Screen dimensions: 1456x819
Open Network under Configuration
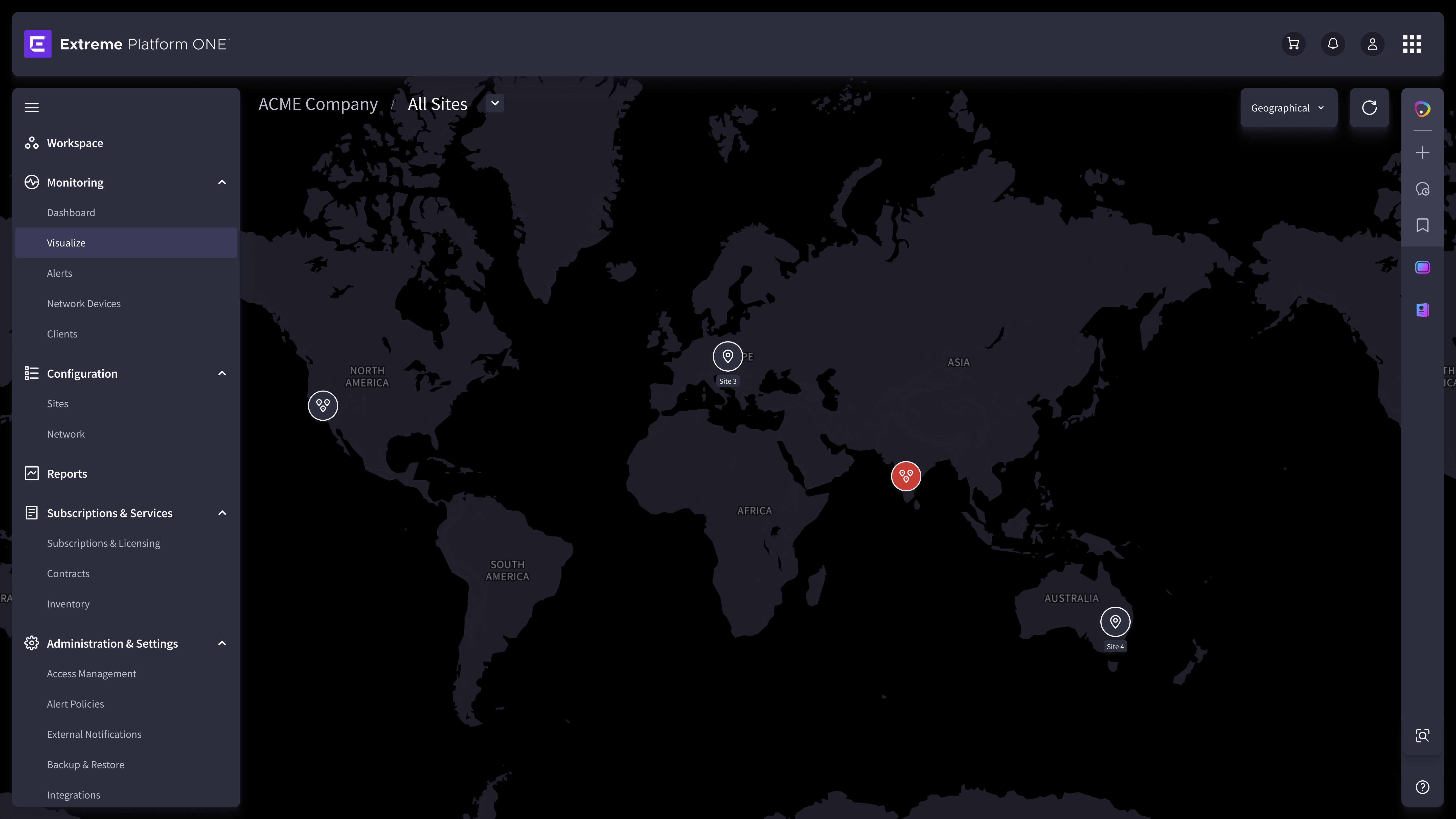coord(65,434)
